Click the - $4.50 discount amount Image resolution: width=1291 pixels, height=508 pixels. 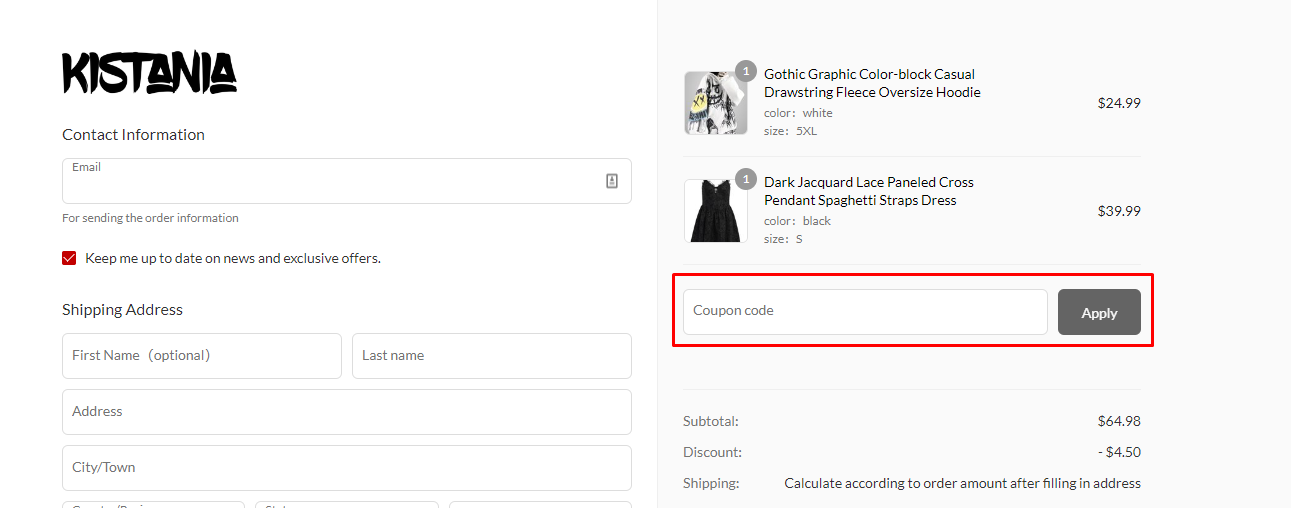(x=1119, y=452)
